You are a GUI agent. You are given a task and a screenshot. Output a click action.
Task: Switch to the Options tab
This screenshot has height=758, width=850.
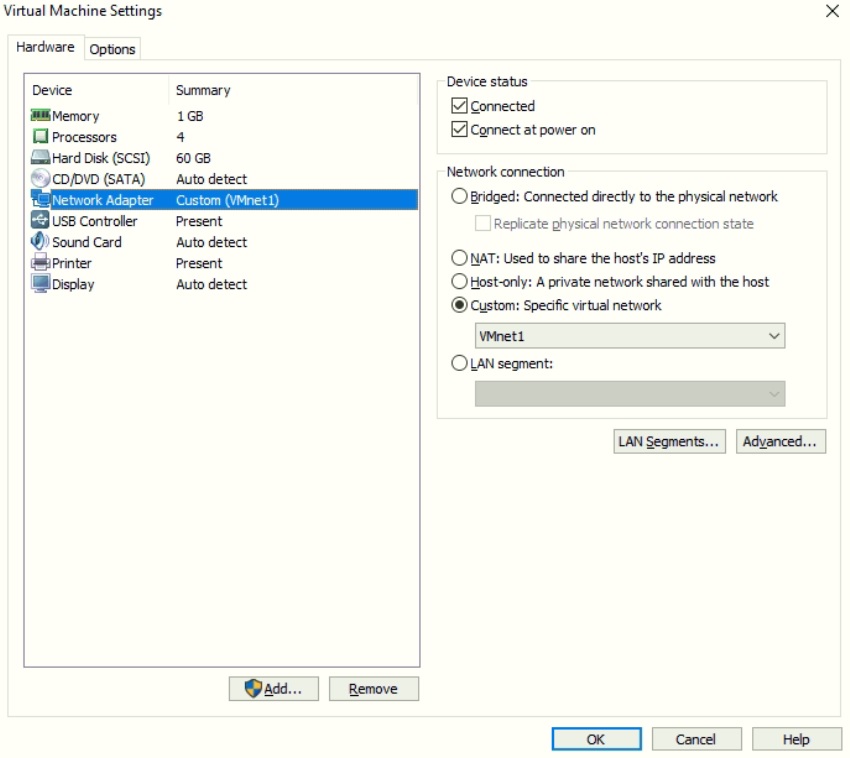pyautogui.click(x=111, y=47)
